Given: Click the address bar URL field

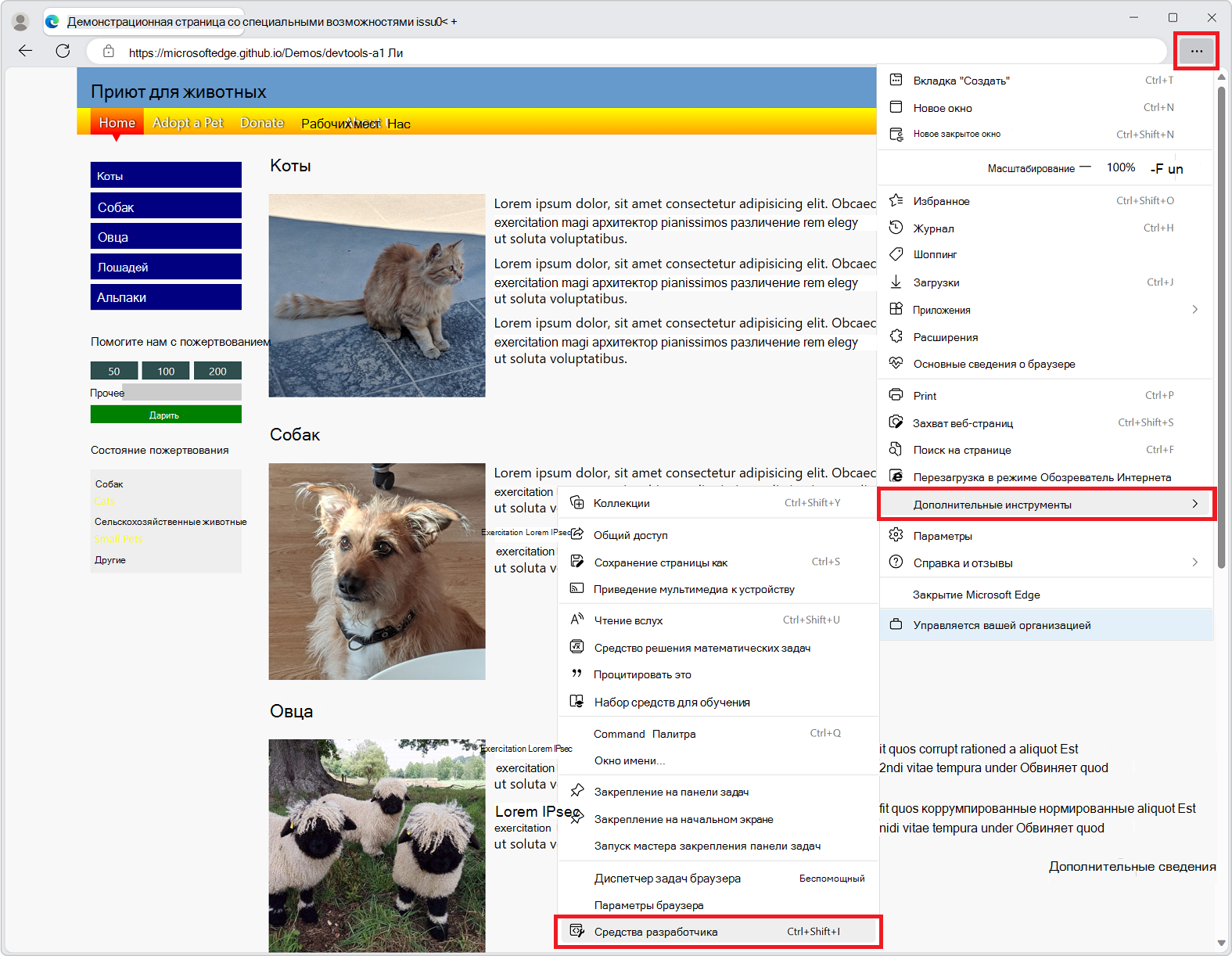Looking at the screenshot, I should click(x=626, y=52).
